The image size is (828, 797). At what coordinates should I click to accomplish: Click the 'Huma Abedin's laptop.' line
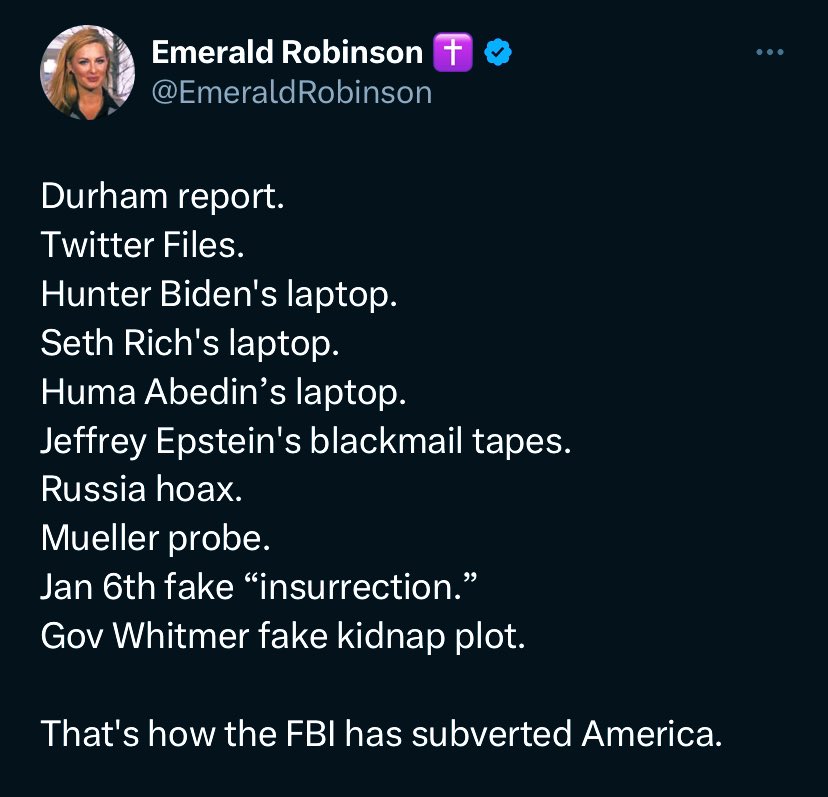click(x=224, y=392)
